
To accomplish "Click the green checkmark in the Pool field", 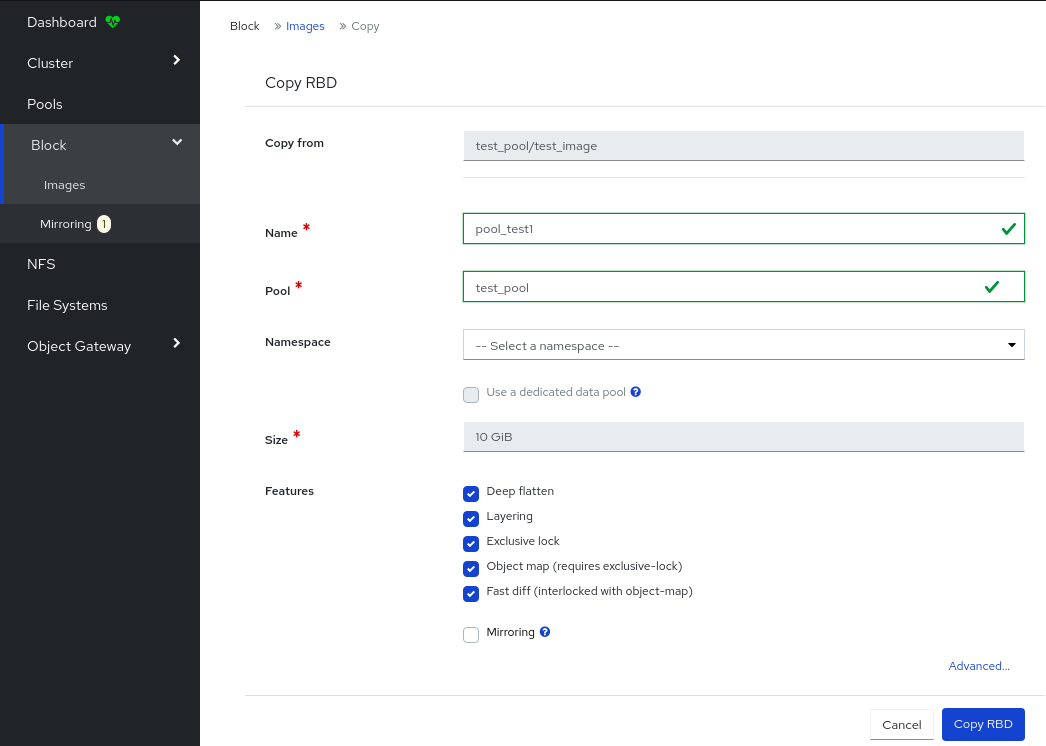I will click(993, 286).
